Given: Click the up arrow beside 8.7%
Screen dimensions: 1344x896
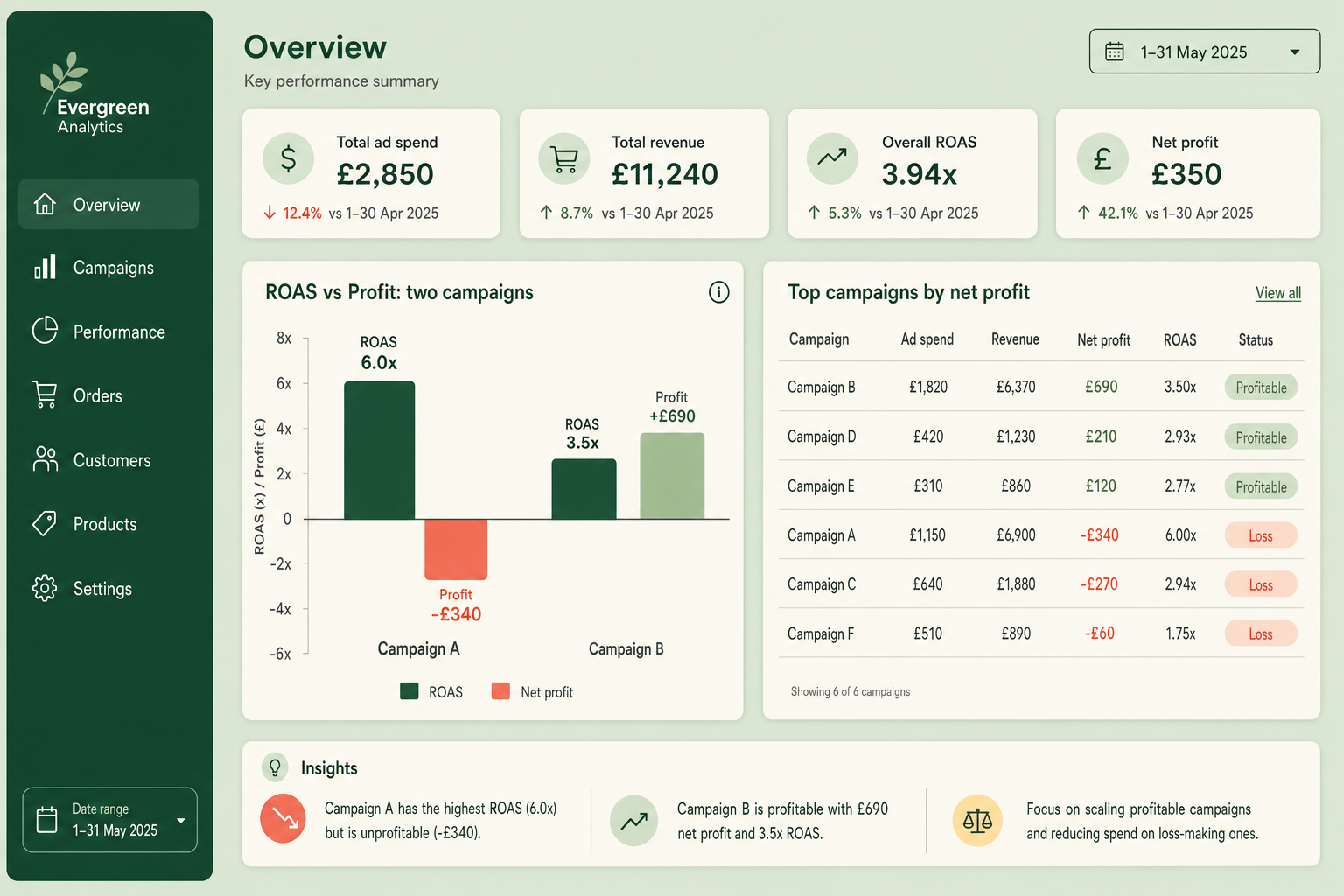Looking at the screenshot, I should [x=546, y=213].
